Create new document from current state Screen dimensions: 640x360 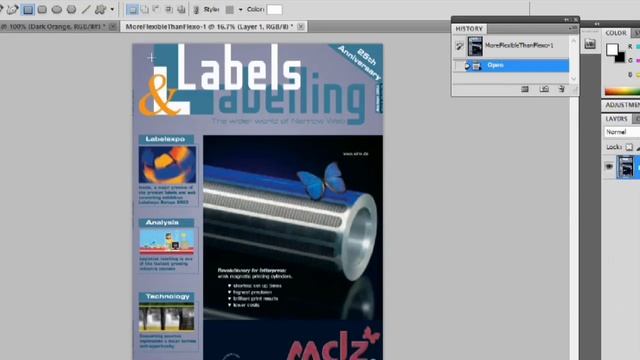click(525, 89)
